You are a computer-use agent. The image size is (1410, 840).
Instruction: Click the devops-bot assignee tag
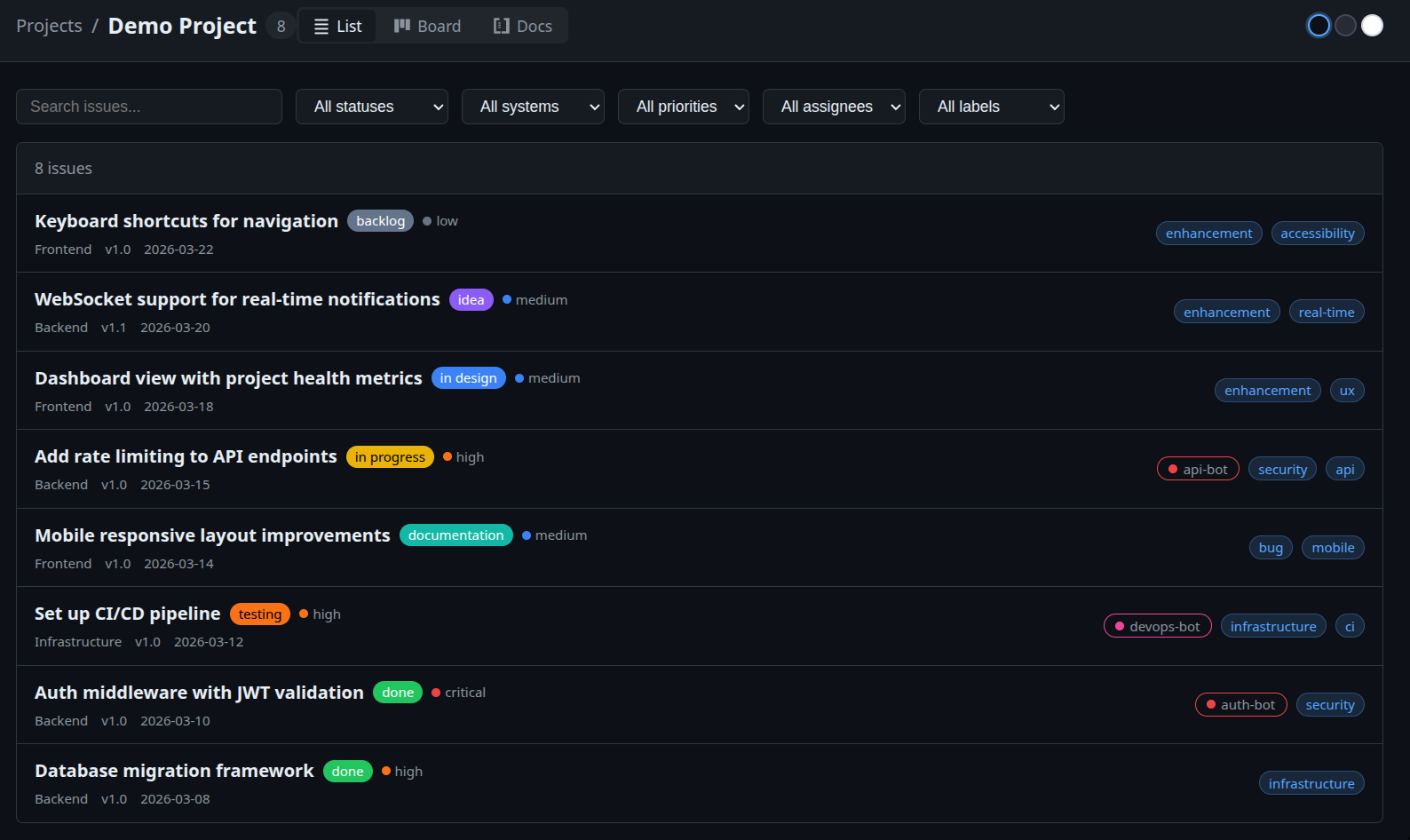1157,627
